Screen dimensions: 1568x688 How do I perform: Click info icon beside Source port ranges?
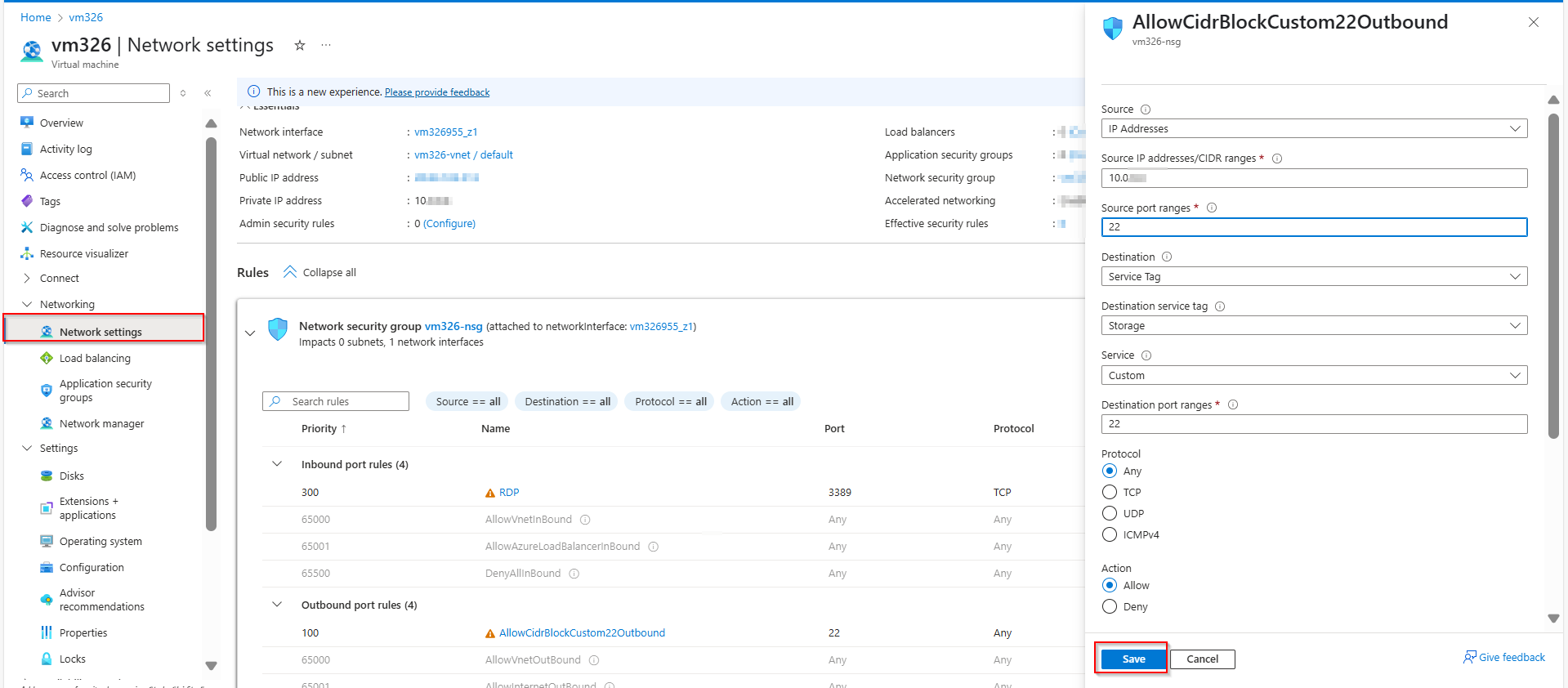(1212, 208)
